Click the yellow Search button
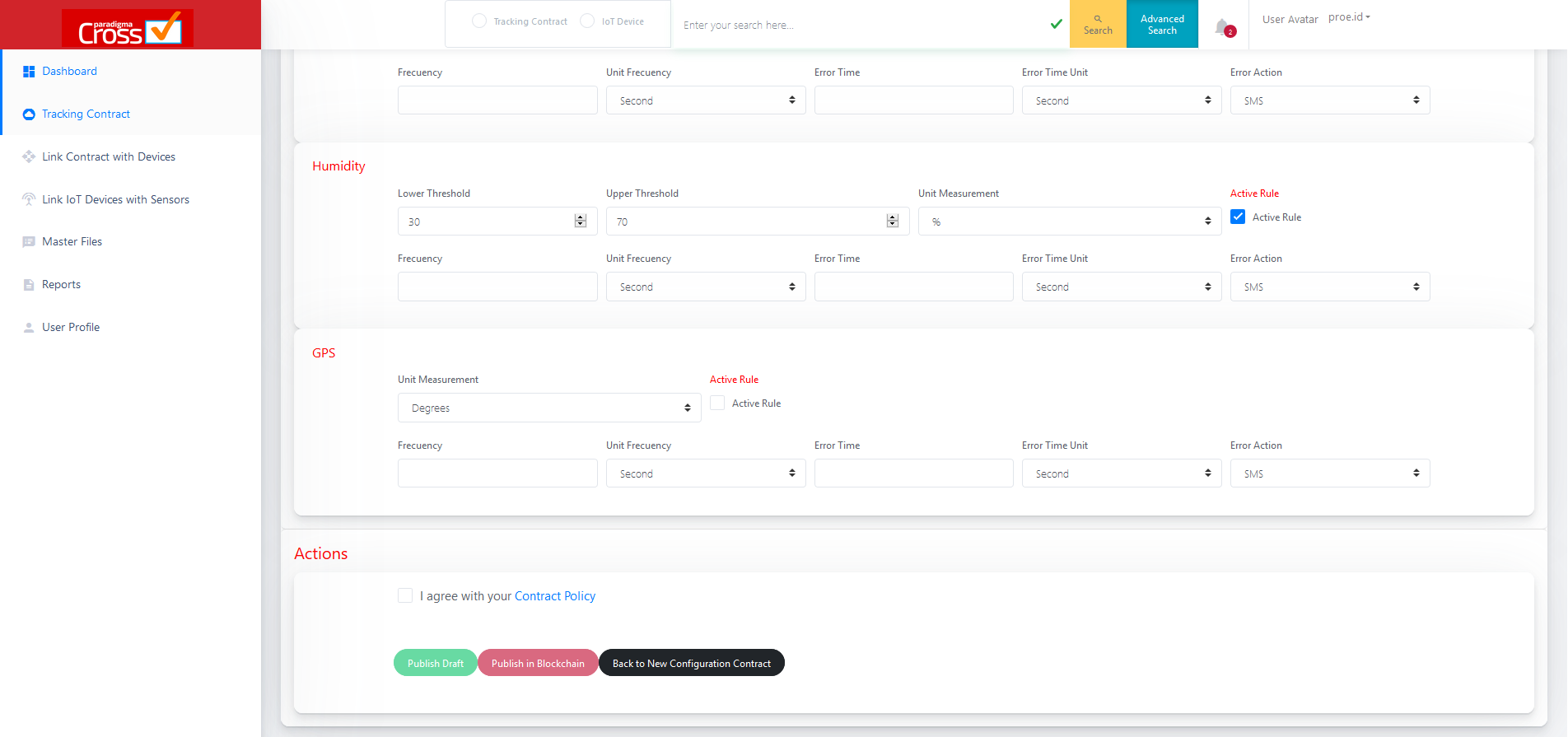 click(x=1098, y=24)
